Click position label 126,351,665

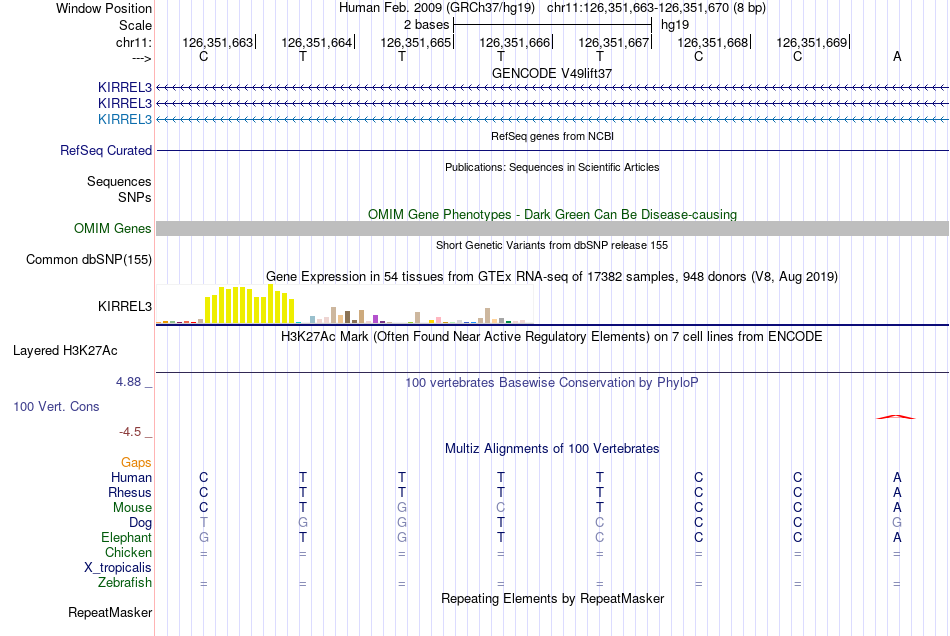coord(416,42)
